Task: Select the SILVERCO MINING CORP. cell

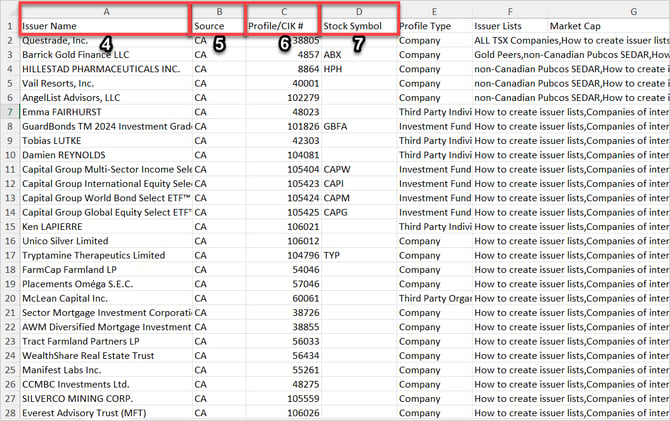Action: click(106, 398)
